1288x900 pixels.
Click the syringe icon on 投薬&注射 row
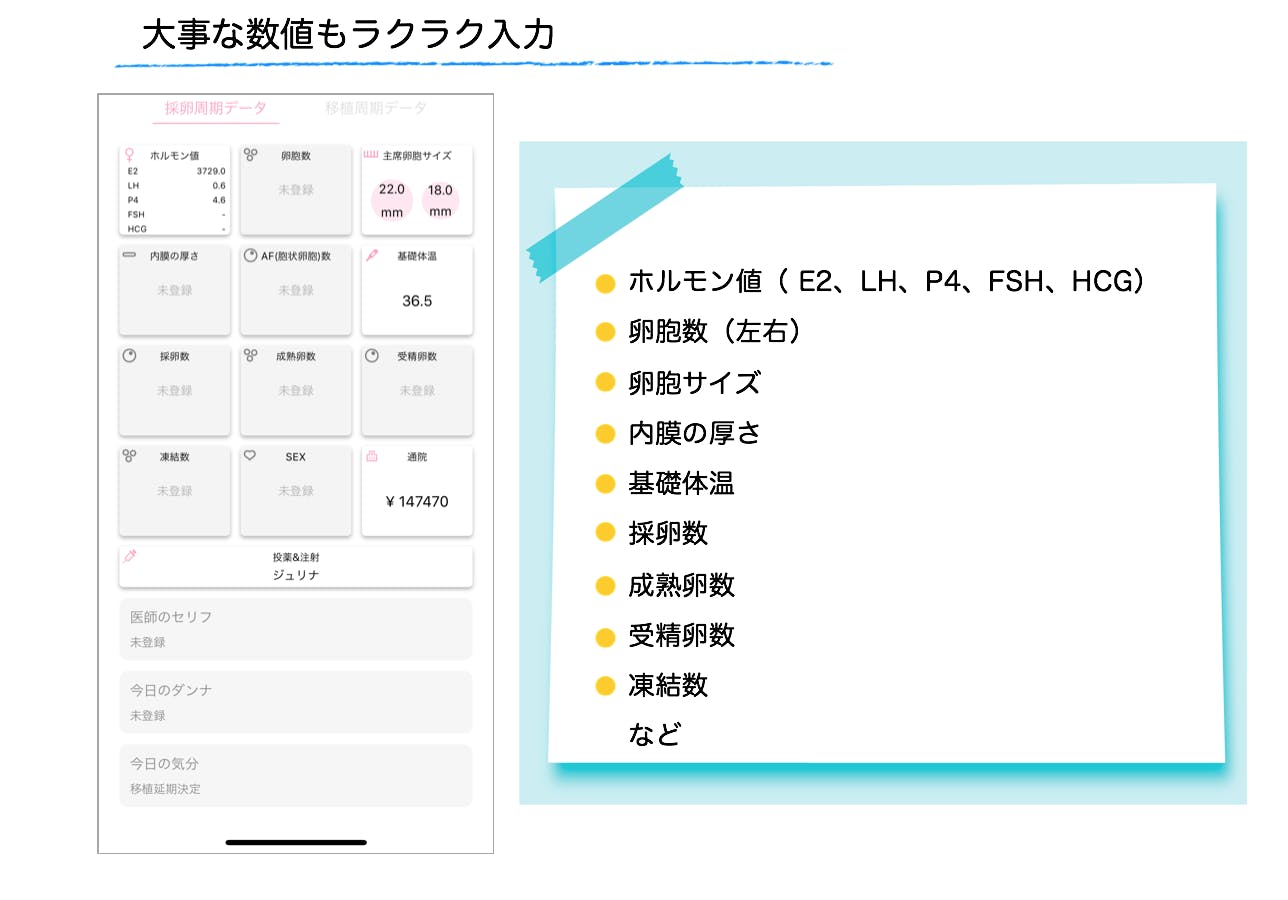tap(129, 556)
